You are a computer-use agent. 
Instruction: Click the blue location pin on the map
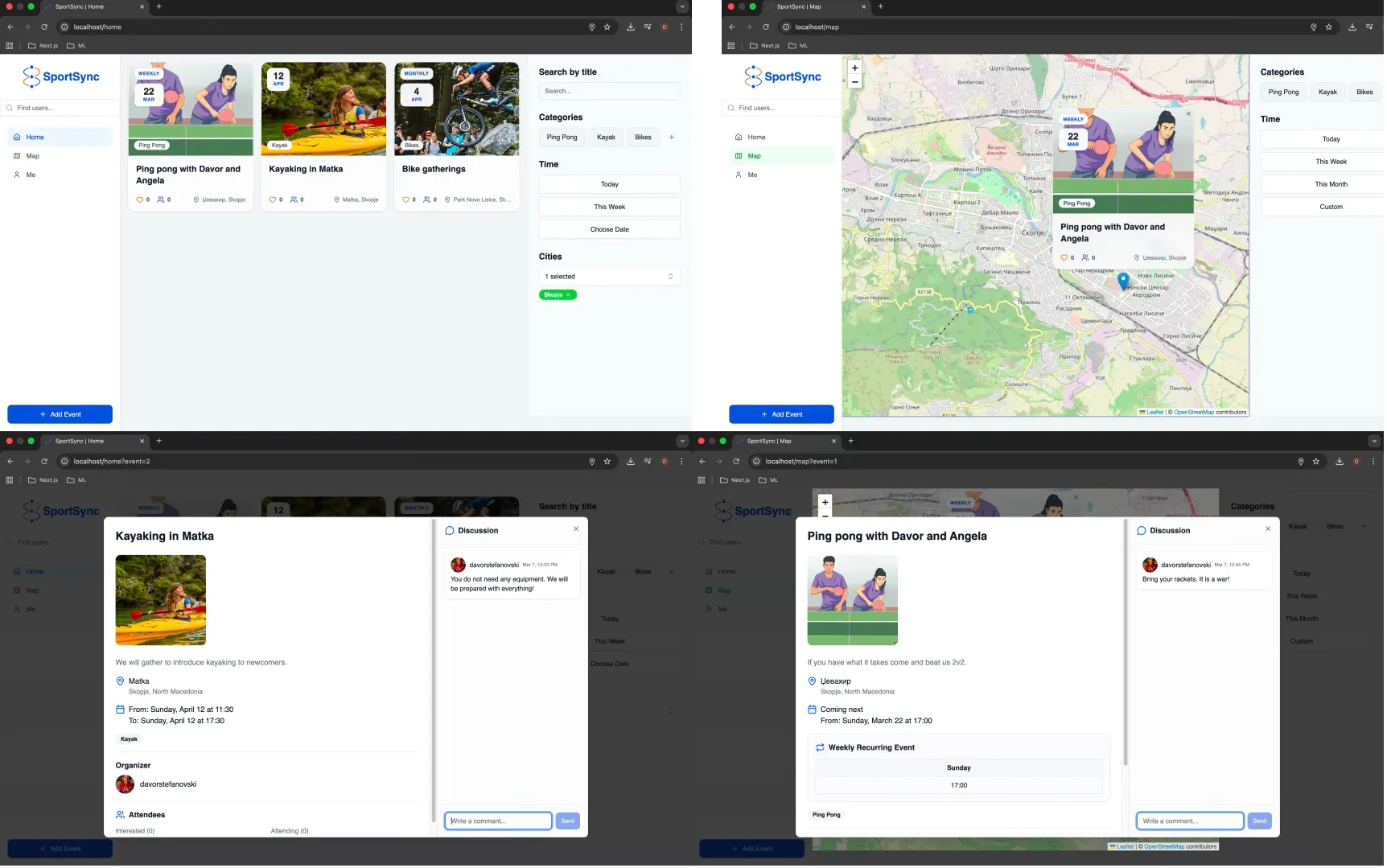(1126, 282)
